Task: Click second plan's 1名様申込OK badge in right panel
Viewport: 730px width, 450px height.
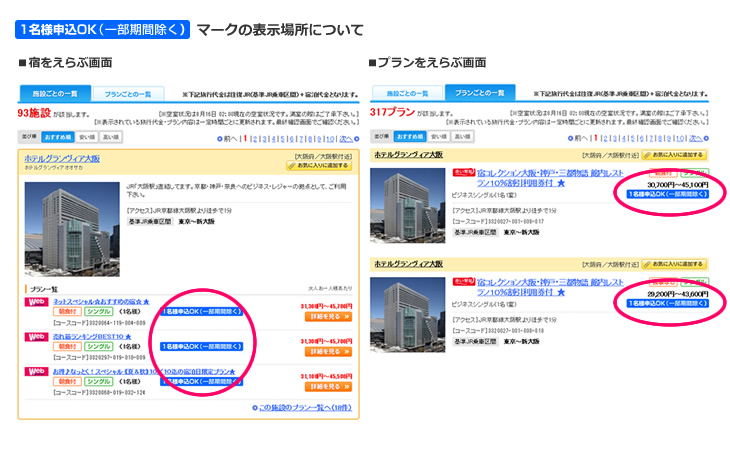Action: (x=668, y=302)
